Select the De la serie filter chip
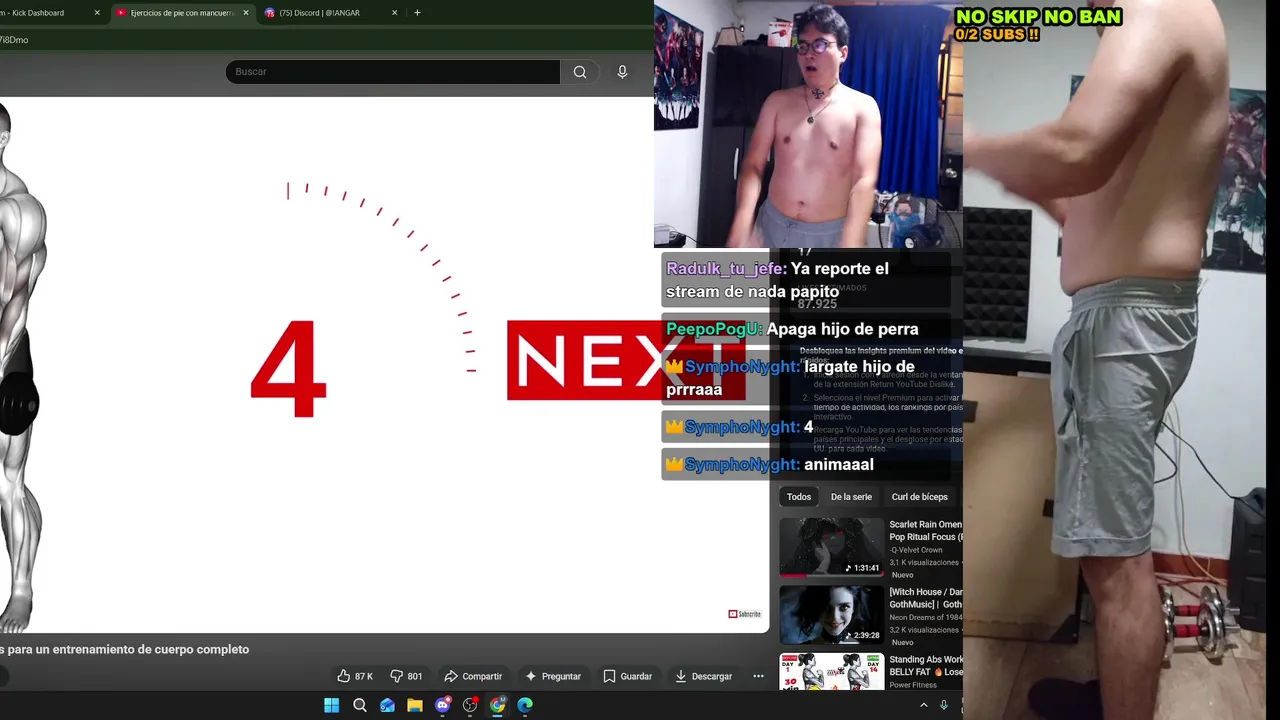This screenshot has width=1280, height=720. click(851, 497)
